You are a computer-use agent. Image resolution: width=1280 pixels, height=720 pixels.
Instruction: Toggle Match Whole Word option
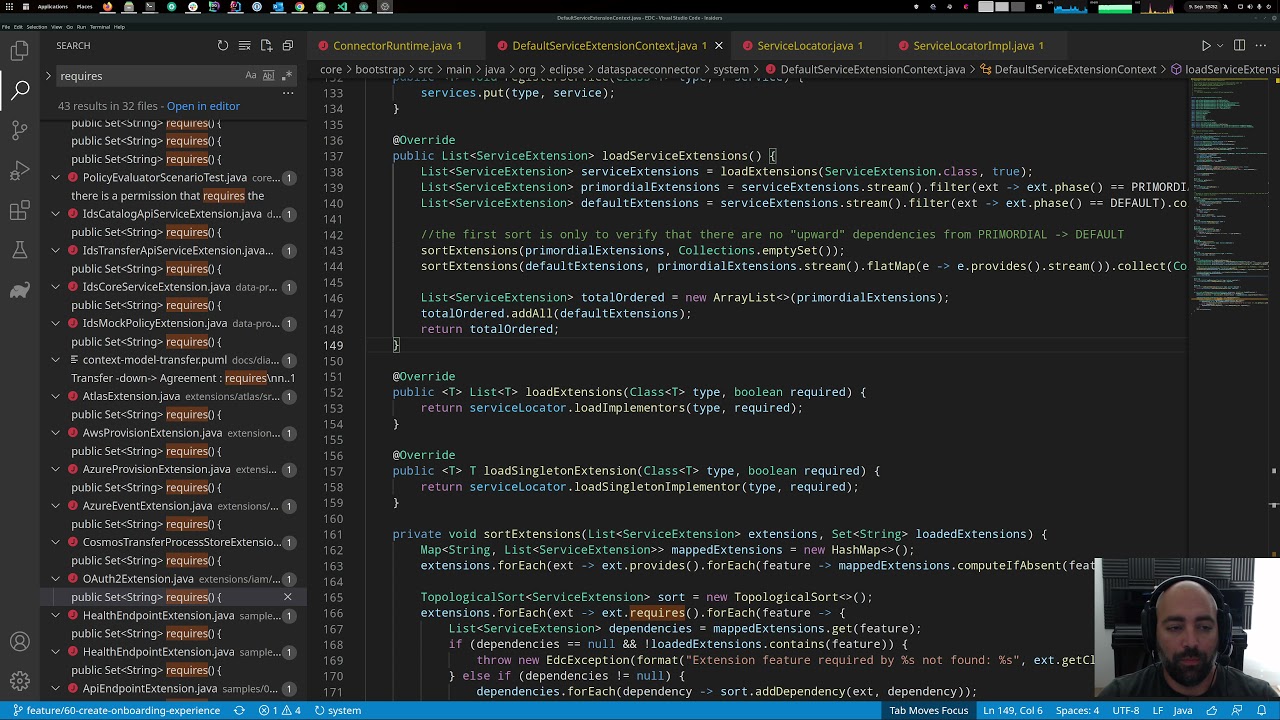269,76
